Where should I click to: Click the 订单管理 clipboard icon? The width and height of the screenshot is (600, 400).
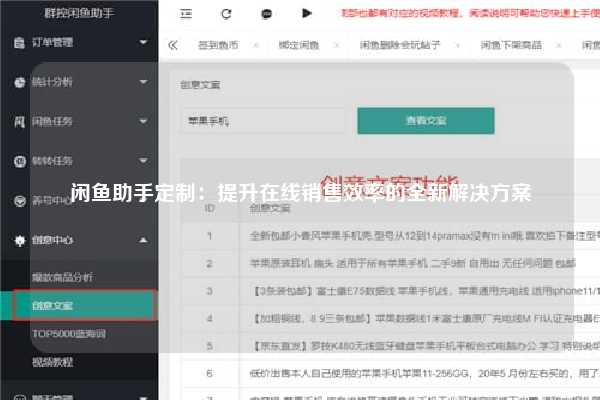pyautogui.click(x=19, y=42)
